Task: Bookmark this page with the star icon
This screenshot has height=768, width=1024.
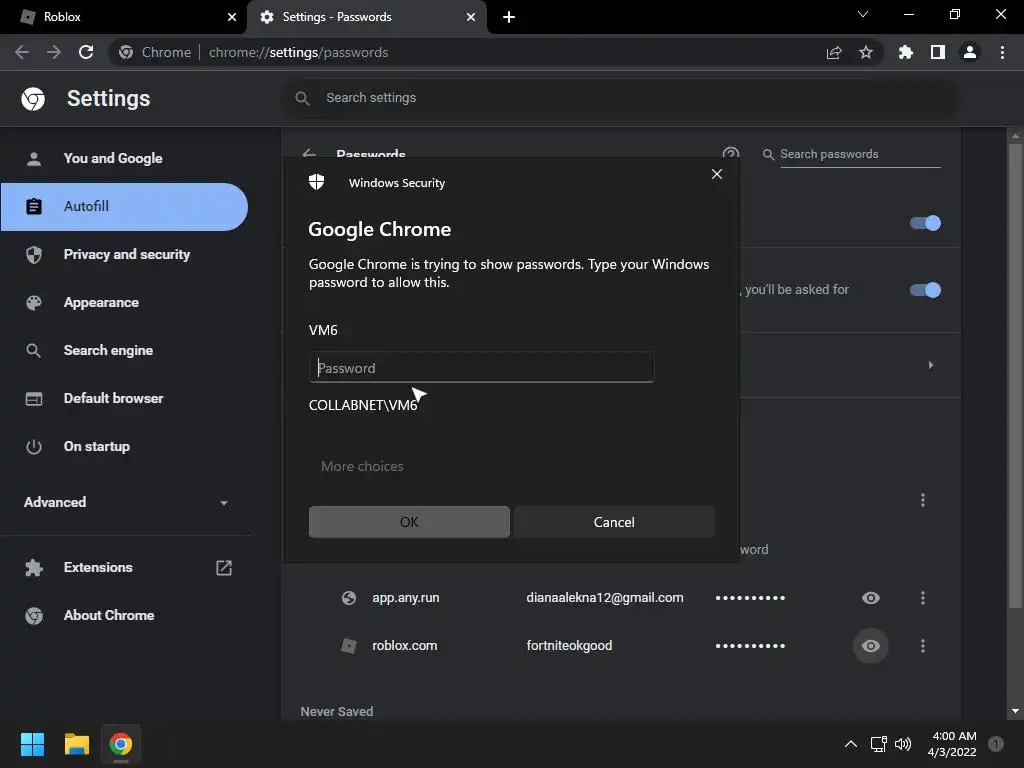Action: [x=866, y=52]
